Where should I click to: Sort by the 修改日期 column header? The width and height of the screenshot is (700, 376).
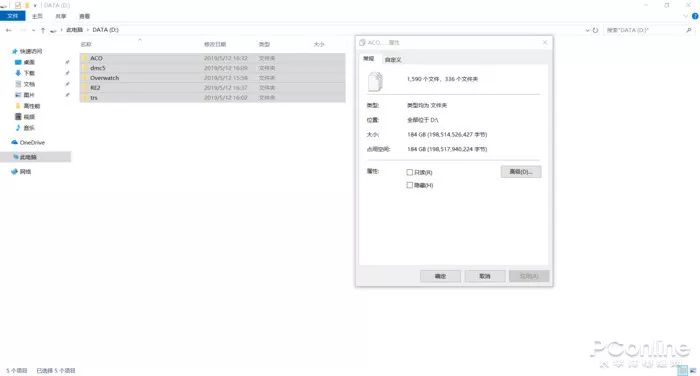tap(215, 44)
